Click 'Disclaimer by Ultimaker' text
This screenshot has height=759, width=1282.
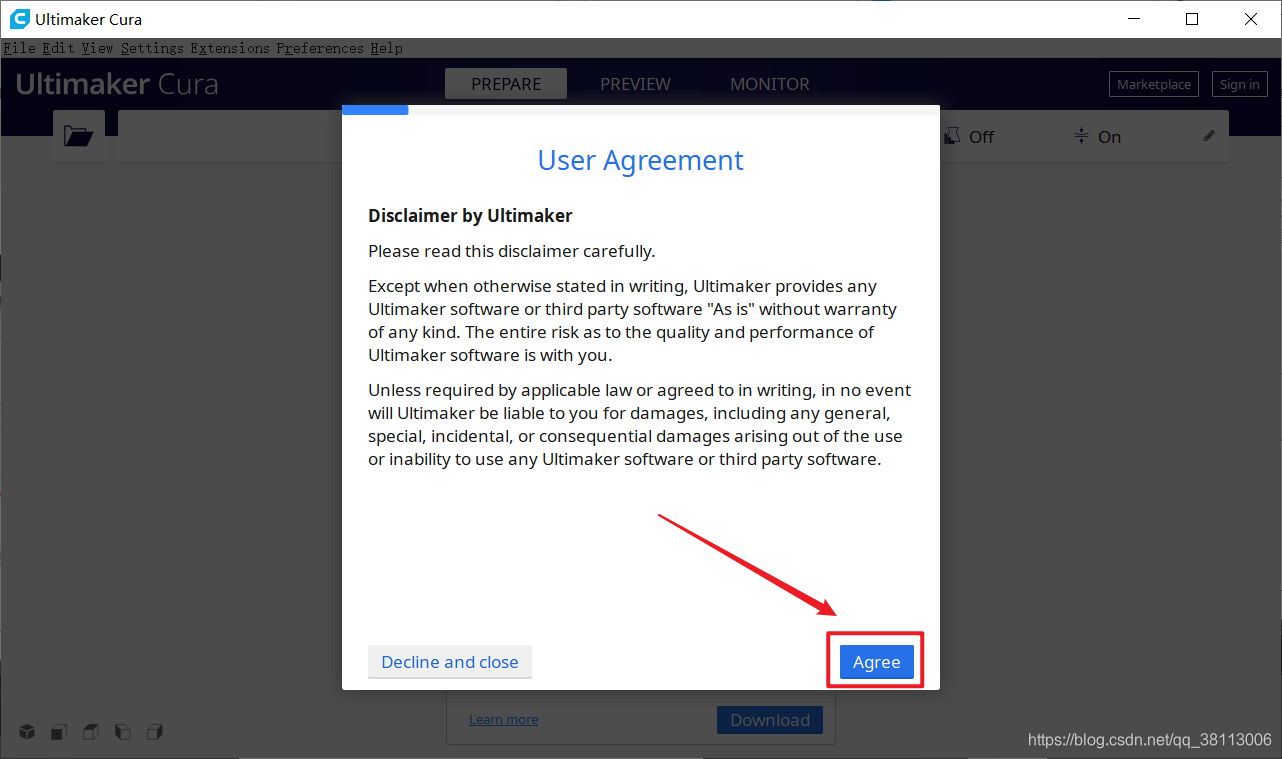[470, 215]
